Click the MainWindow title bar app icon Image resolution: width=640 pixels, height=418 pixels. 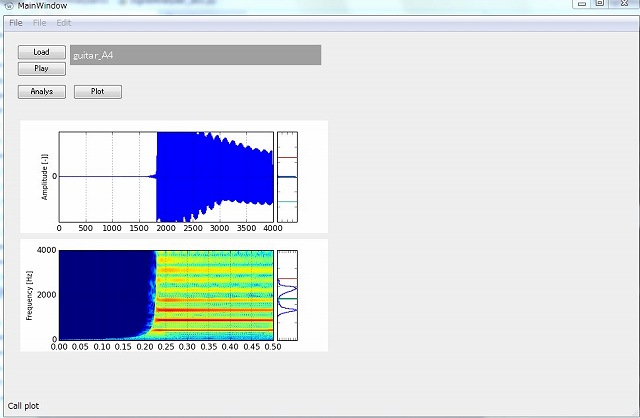pos(9,7)
